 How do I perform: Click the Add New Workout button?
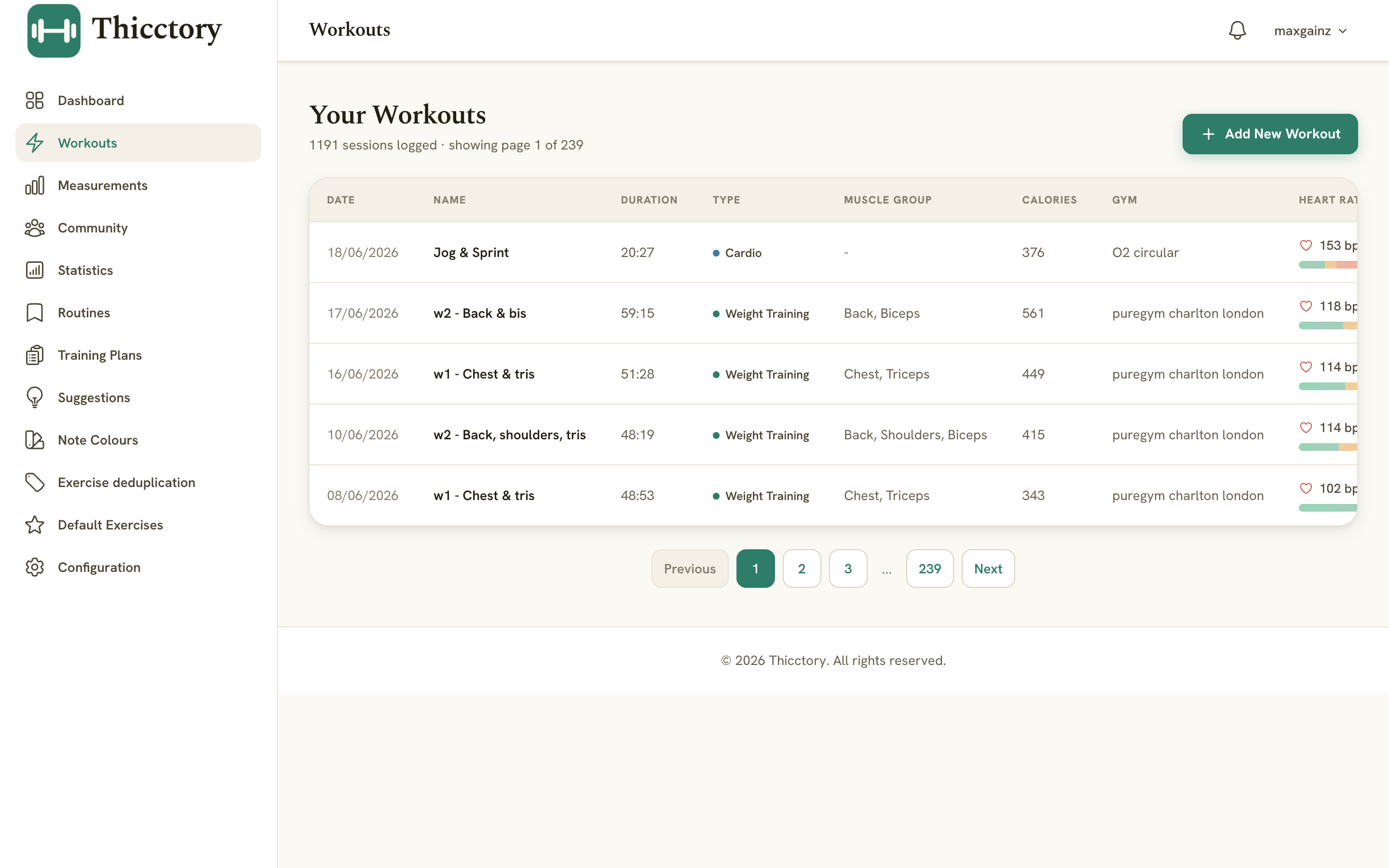coord(1269,135)
